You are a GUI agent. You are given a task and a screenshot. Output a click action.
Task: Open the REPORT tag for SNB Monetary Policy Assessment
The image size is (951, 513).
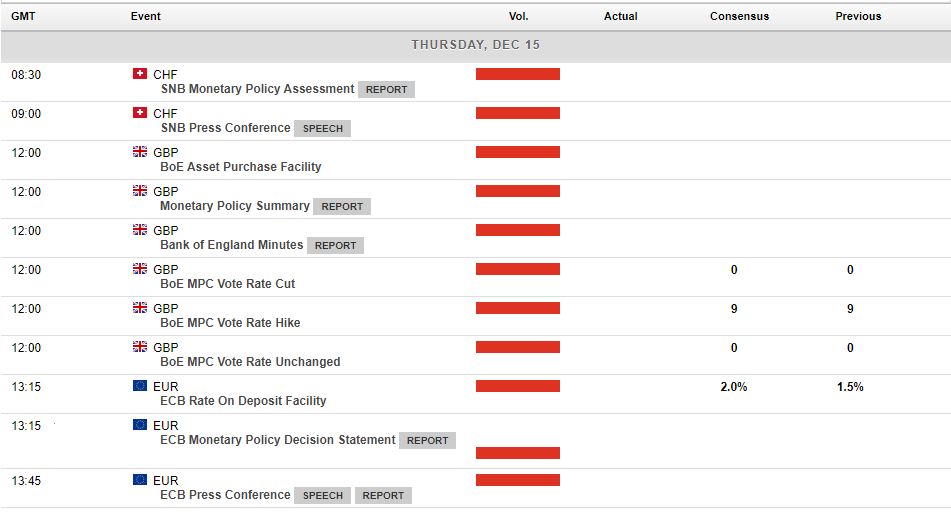click(x=386, y=90)
